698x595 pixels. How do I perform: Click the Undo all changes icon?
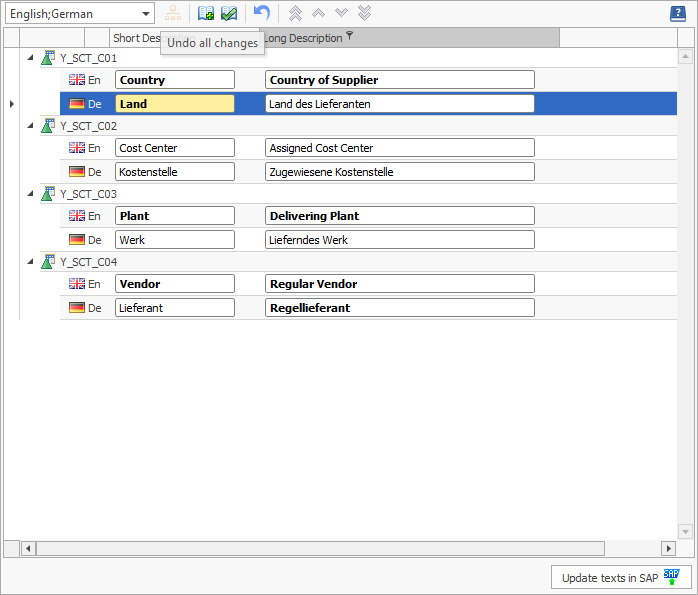click(x=261, y=13)
